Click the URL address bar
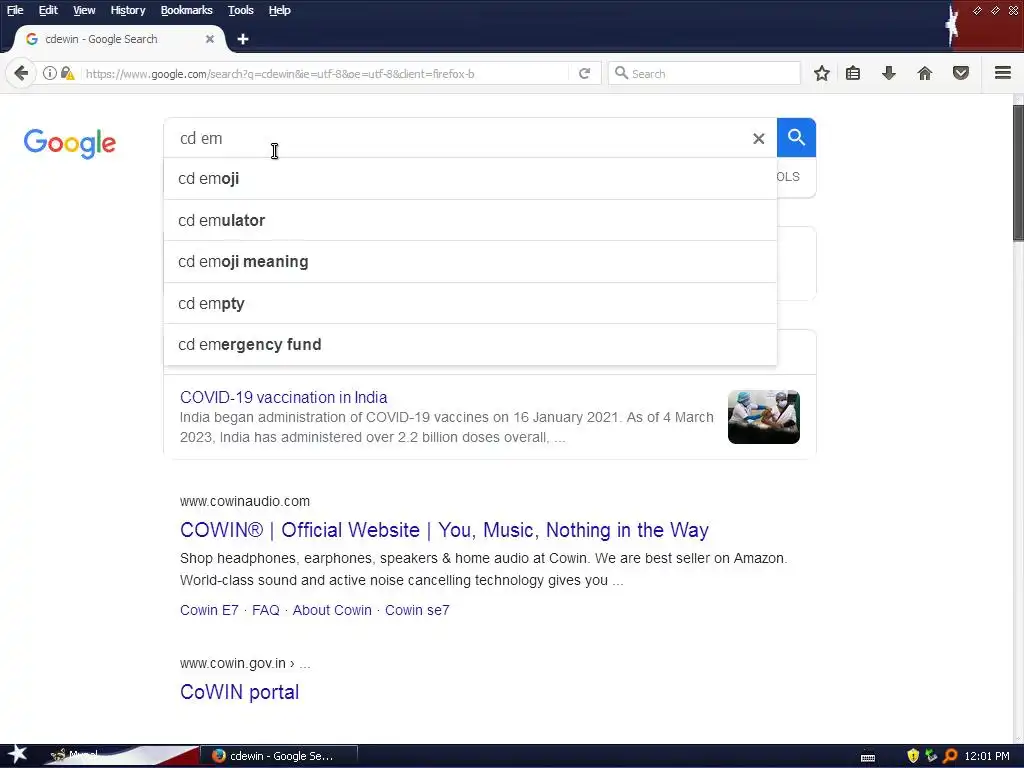This screenshot has width=1024, height=768. pos(323,73)
